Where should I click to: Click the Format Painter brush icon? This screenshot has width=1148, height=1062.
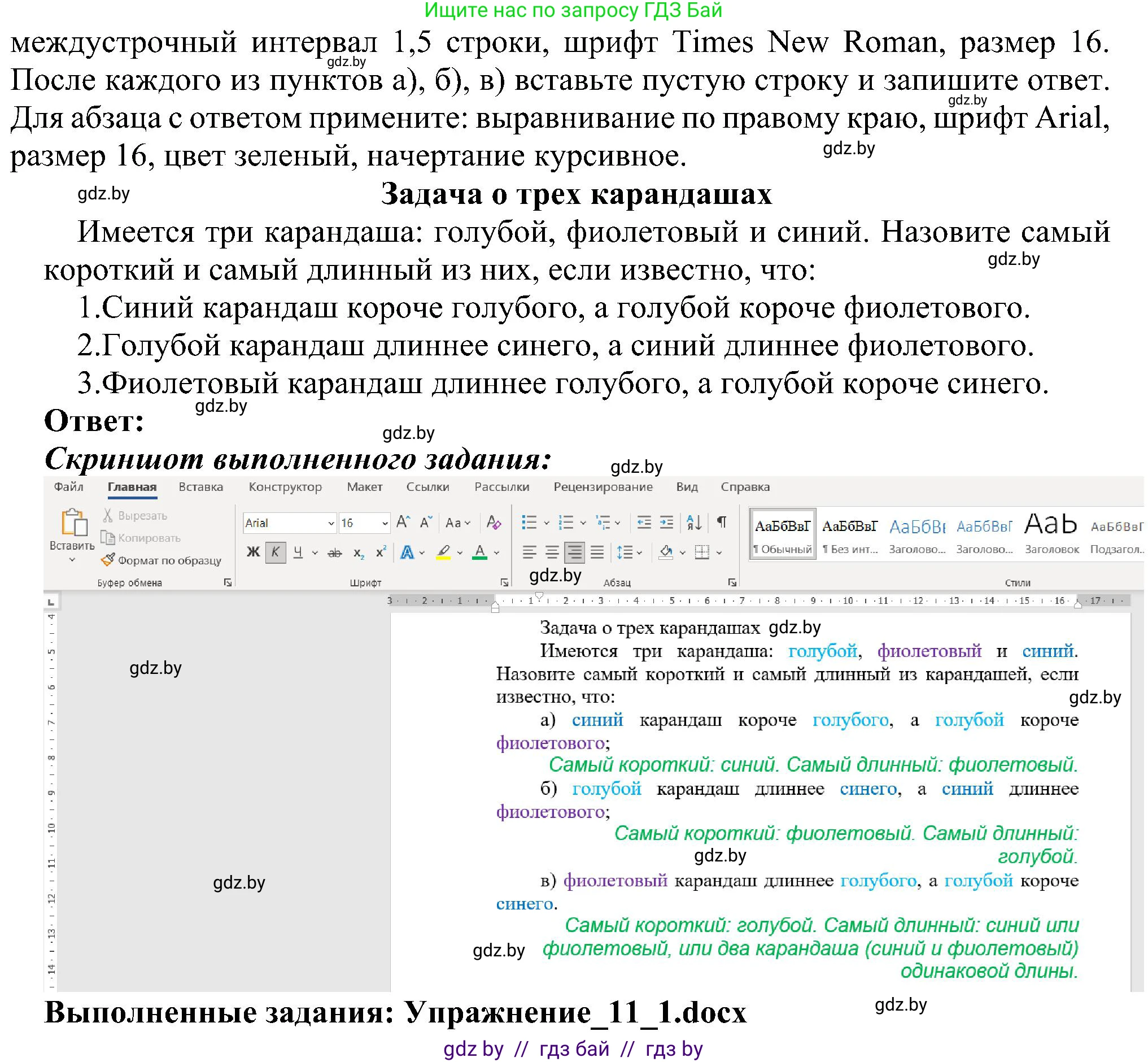coord(107,559)
